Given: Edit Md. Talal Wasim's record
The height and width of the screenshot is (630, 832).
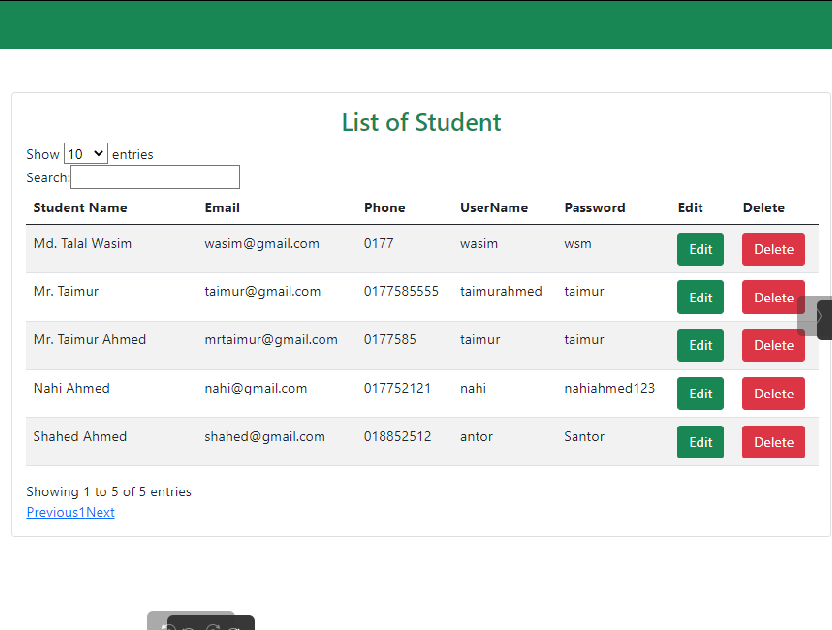Looking at the screenshot, I should point(700,249).
